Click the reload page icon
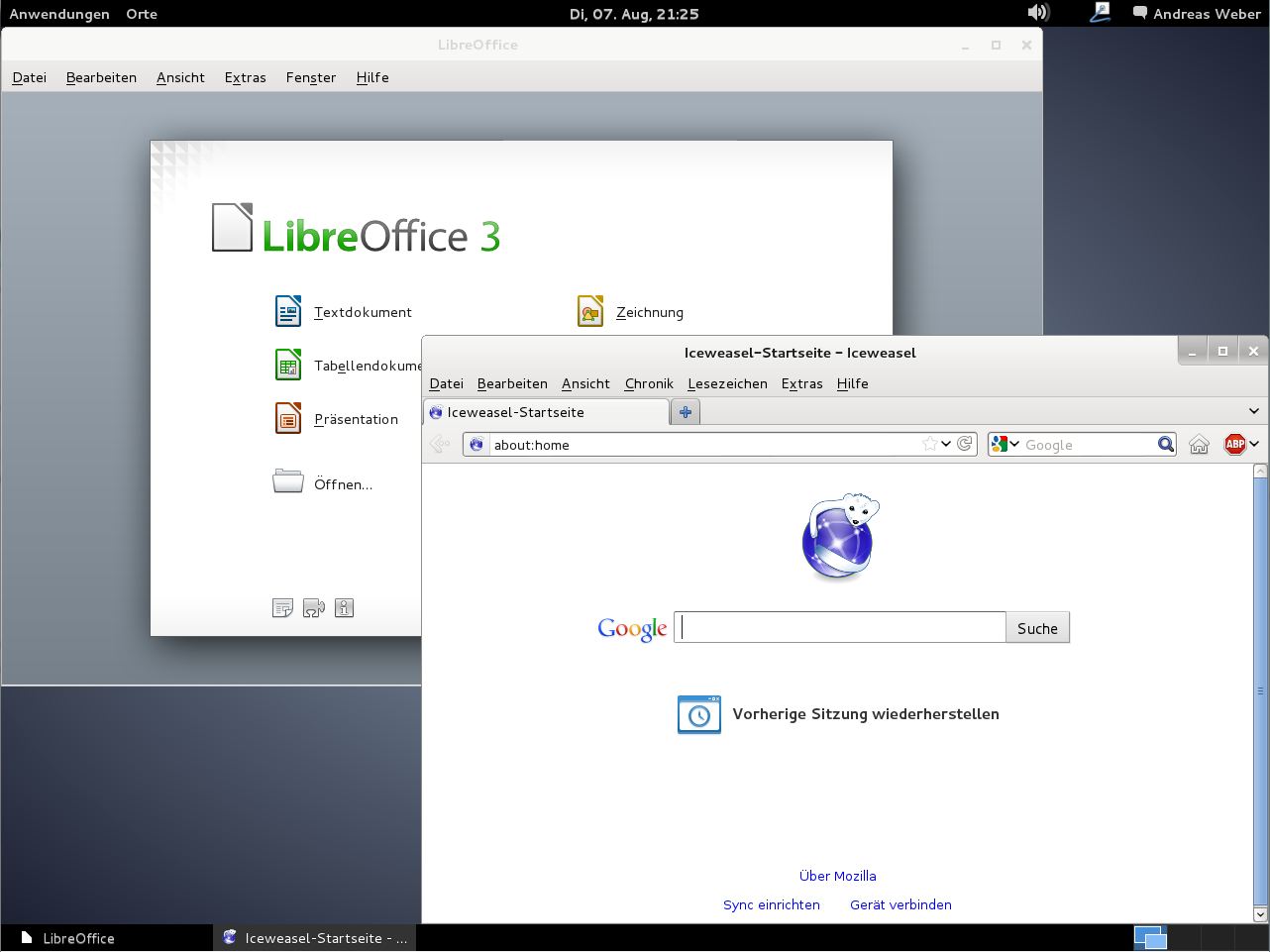Viewport: 1270px width, 952px height. coord(965,445)
